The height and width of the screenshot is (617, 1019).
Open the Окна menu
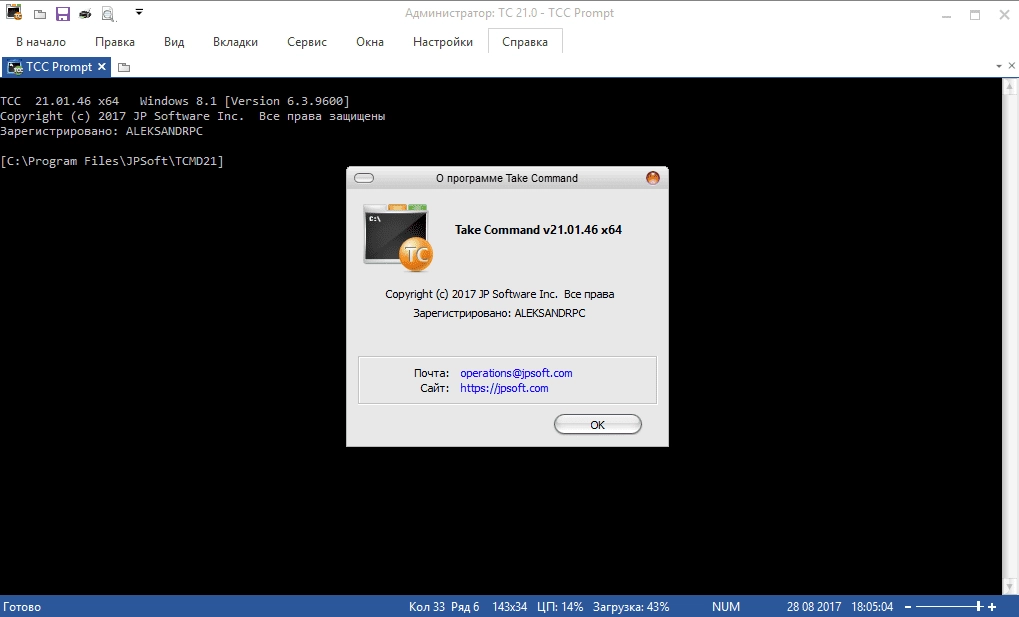(370, 42)
